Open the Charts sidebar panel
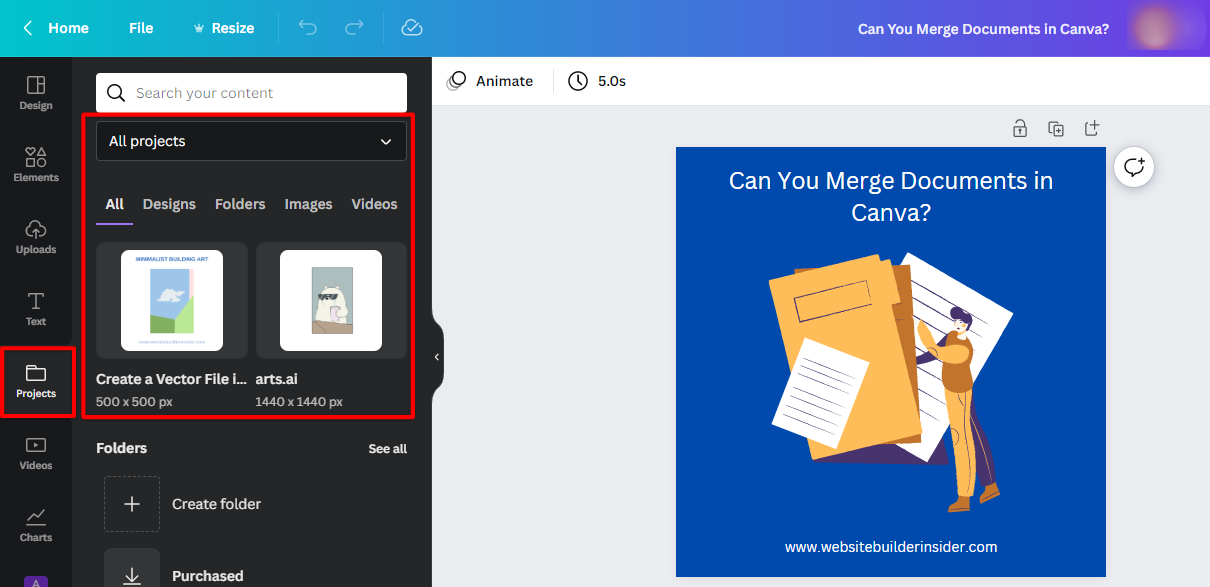 click(36, 525)
